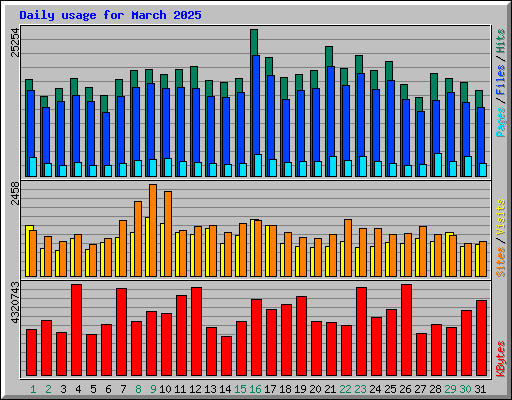Click the orange visits bar for day 8

(138, 239)
